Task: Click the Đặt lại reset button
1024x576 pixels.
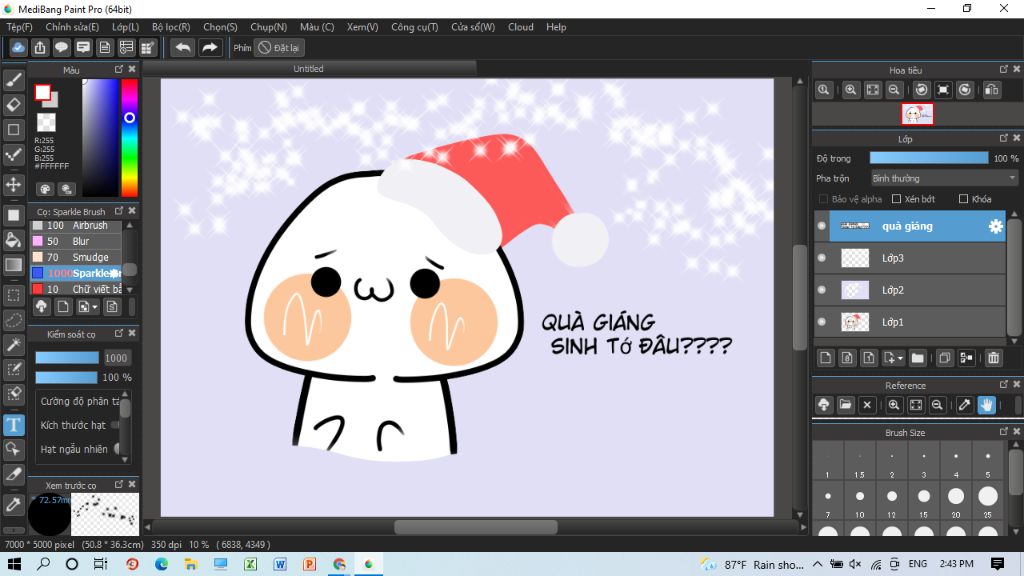Action: pos(279,48)
